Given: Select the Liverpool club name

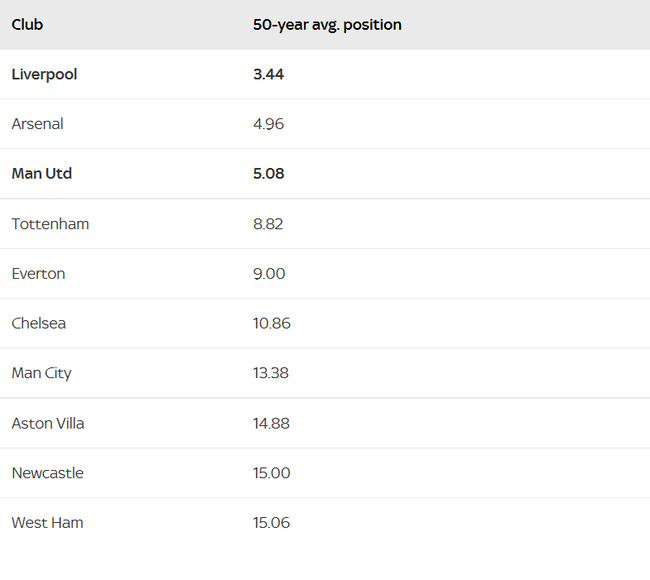Looking at the screenshot, I should [44, 74].
